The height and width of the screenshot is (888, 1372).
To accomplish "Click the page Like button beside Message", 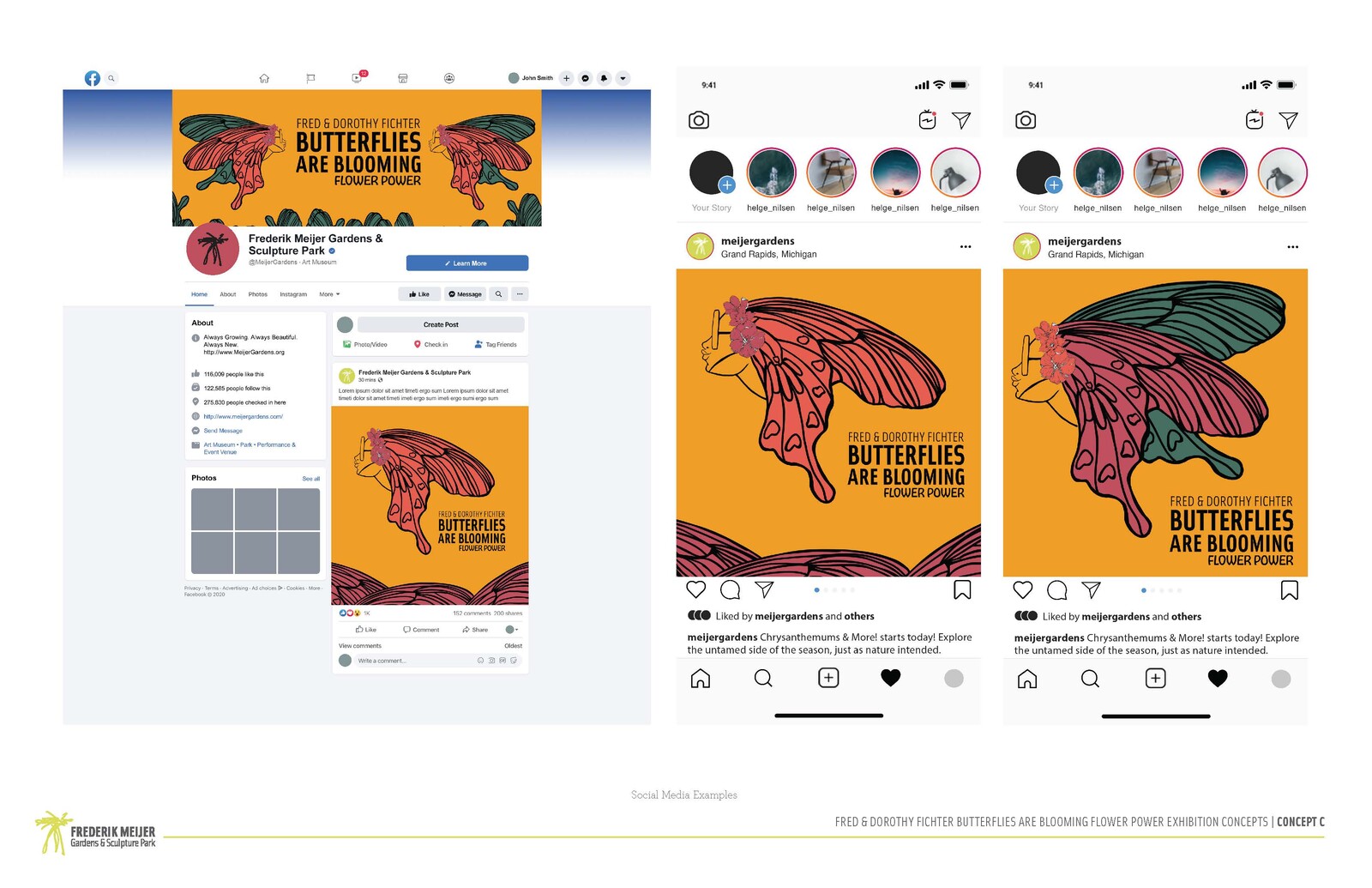I will coord(419,294).
